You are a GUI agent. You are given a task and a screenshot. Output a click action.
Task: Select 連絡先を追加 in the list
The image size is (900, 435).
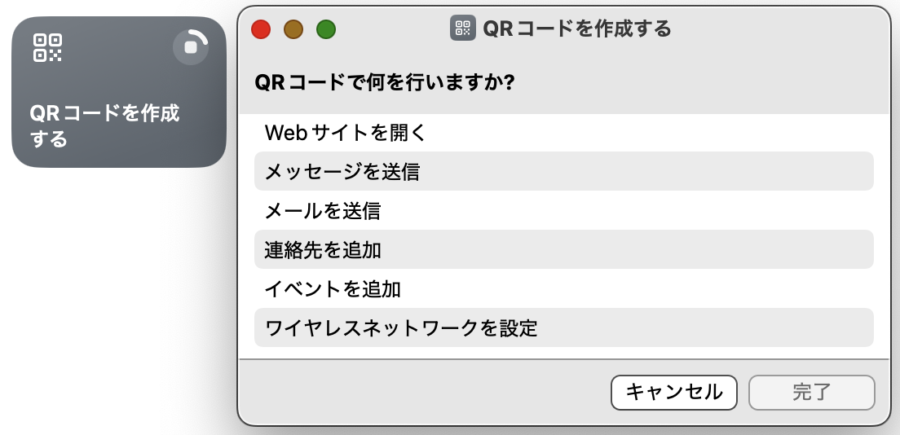(322, 250)
